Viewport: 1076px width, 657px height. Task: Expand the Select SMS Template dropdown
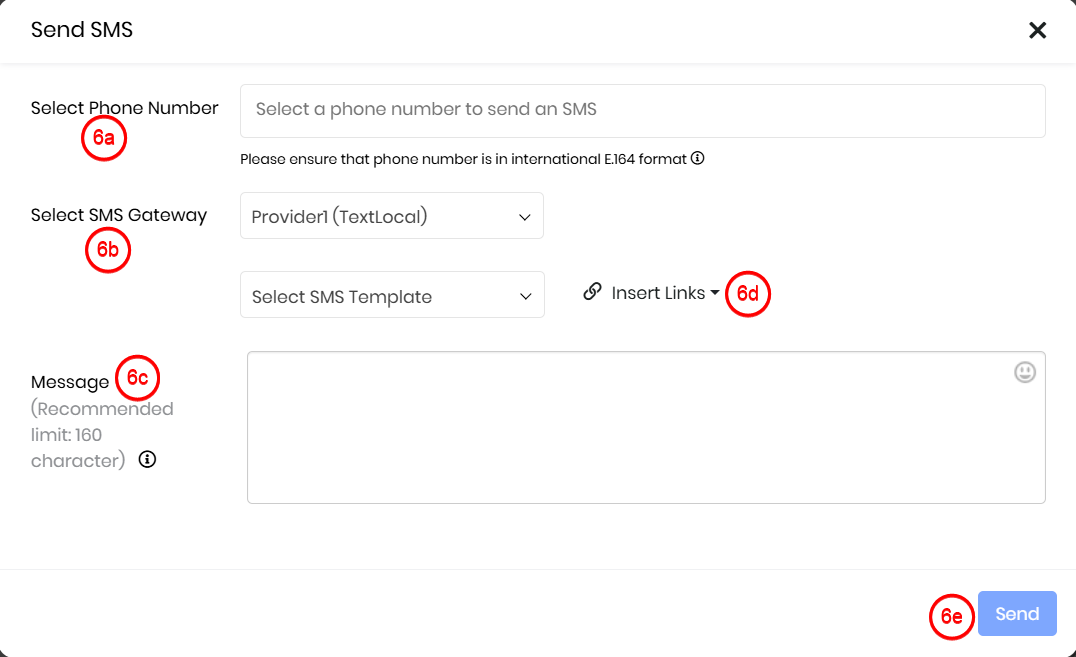click(392, 295)
